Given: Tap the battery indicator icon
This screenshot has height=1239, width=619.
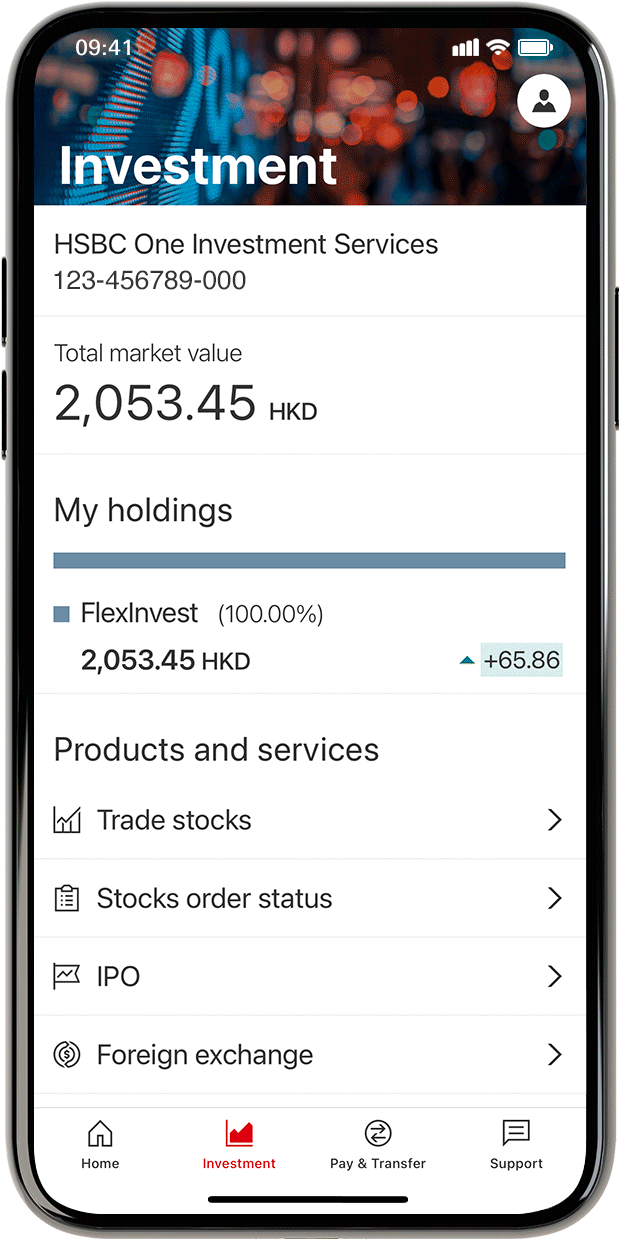Looking at the screenshot, I should pyautogui.click(x=536, y=47).
